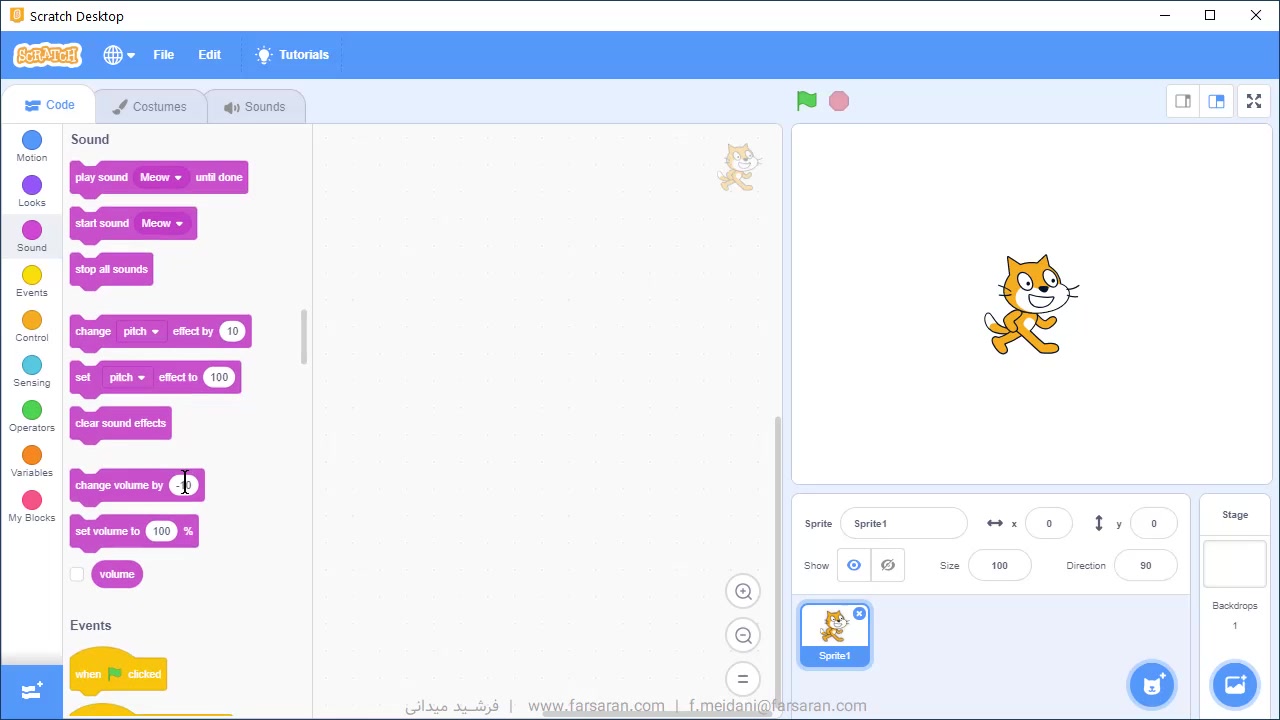Close the Scratch Desktop window
1280x720 pixels.
click(x=1256, y=15)
